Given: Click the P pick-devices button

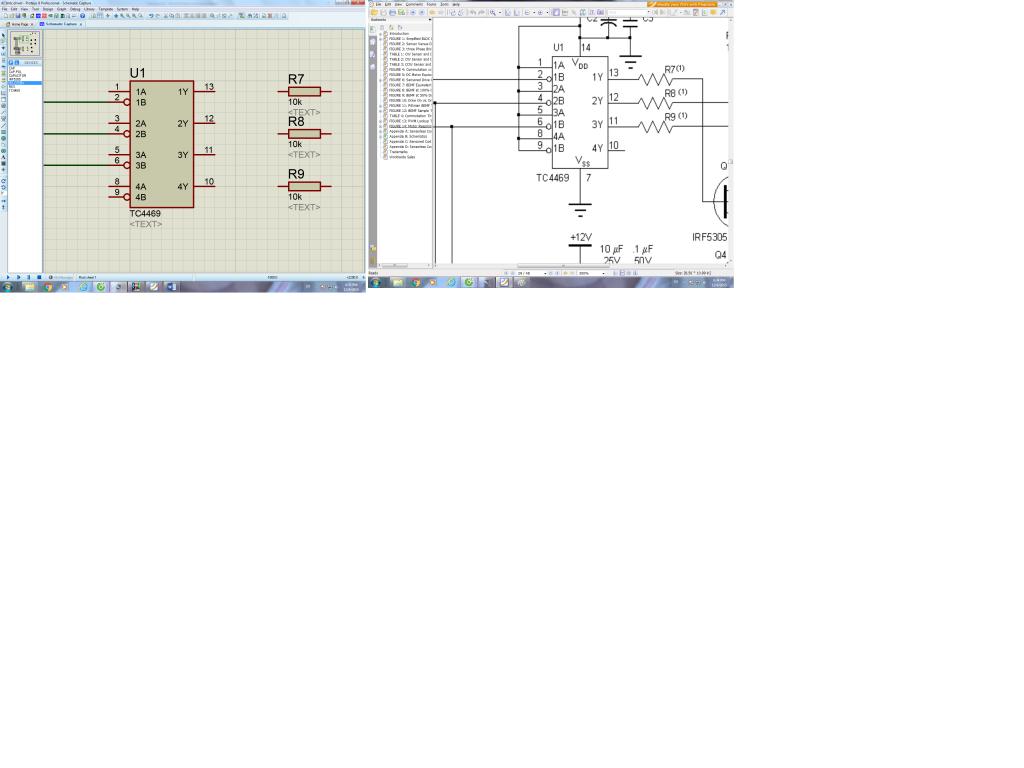Looking at the screenshot, I should coord(10,63).
